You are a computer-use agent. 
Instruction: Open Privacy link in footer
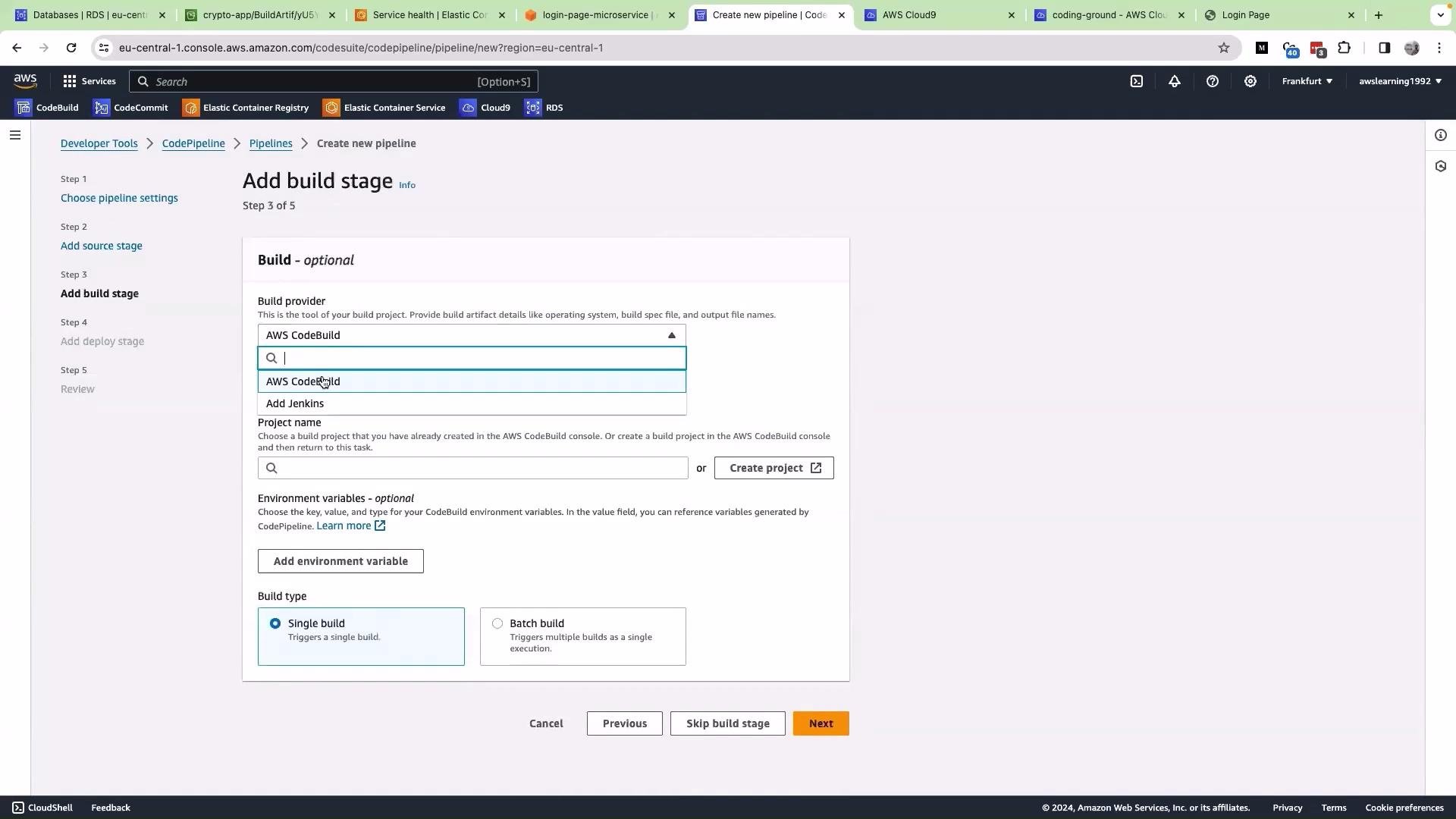coord(1287,808)
